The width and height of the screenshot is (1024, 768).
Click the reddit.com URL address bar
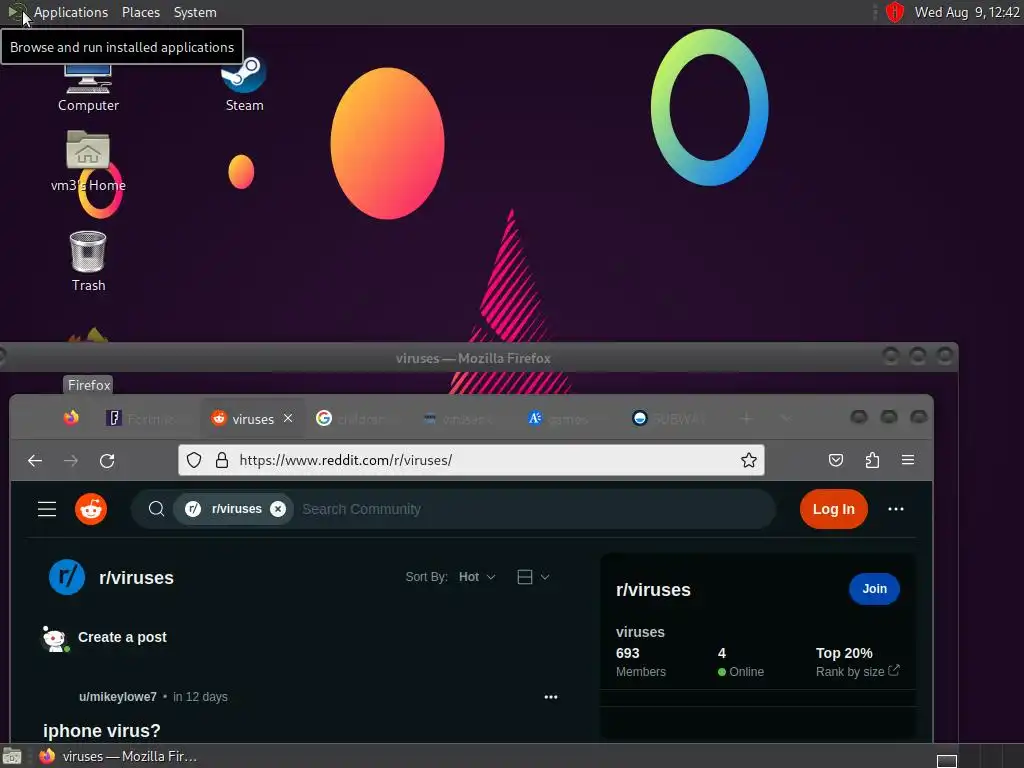(x=470, y=460)
